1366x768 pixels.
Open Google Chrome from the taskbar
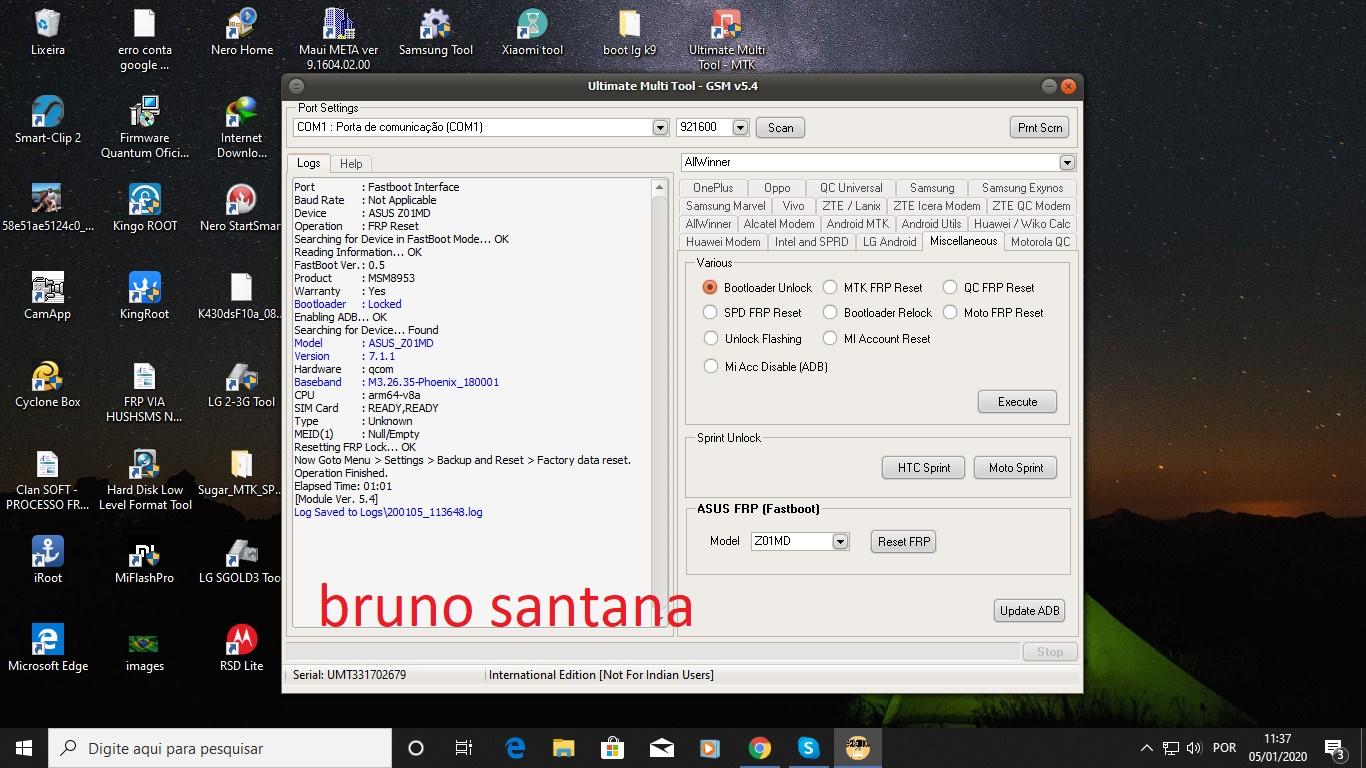pyautogui.click(x=760, y=748)
